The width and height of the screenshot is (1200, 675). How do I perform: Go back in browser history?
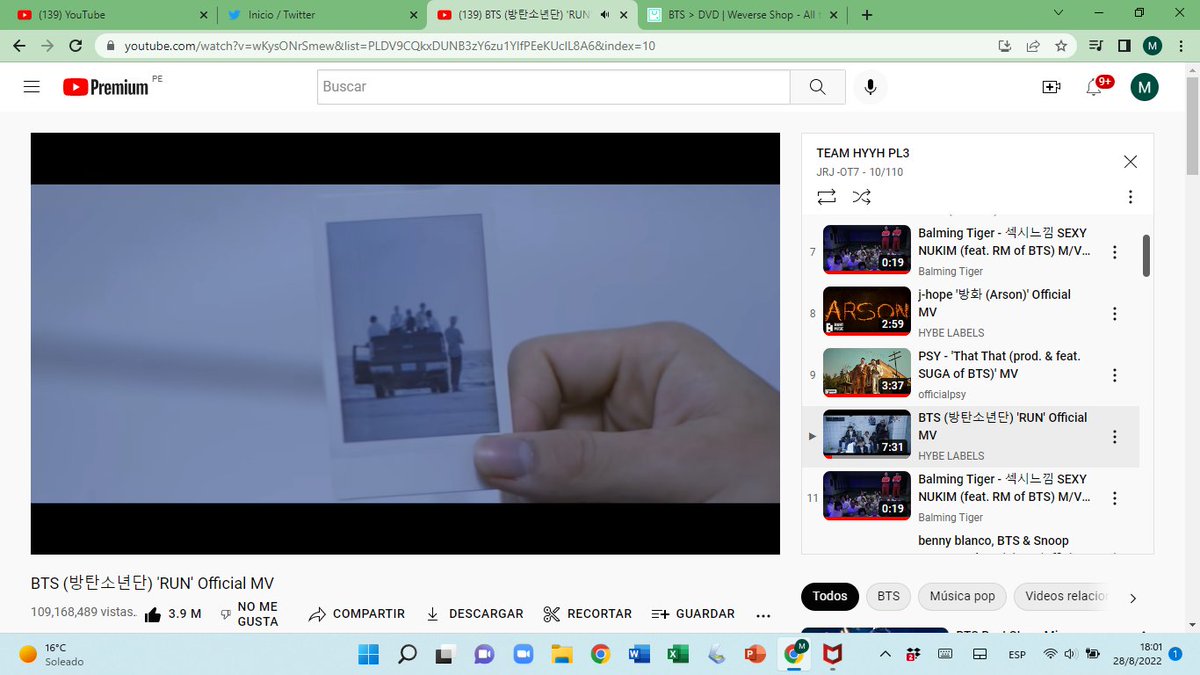coord(20,46)
